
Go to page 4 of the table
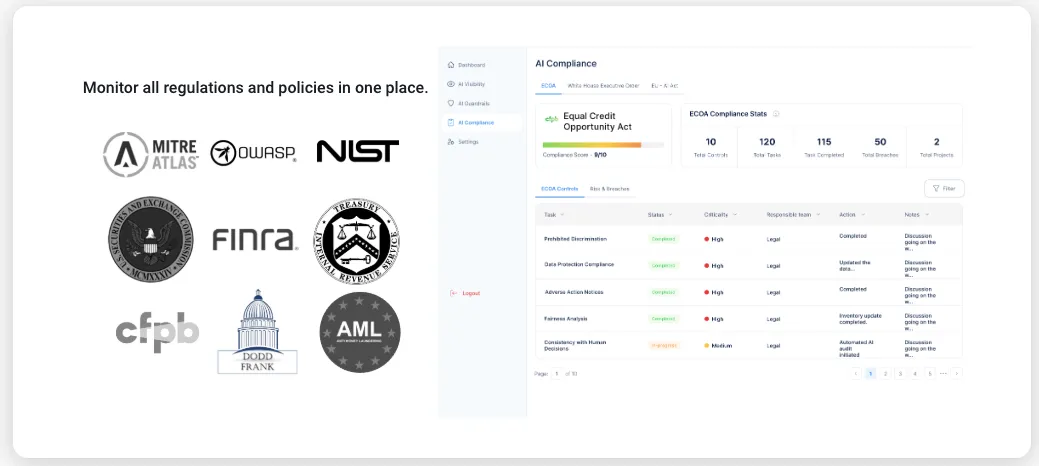pos(915,374)
